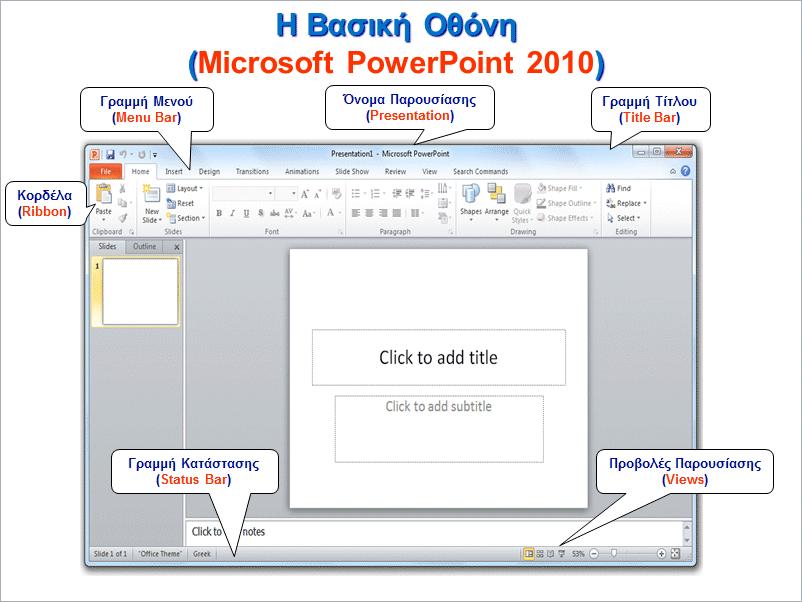Open the Shapes gallery dropdown
The image size is (802, 602).
click(471, 203)
